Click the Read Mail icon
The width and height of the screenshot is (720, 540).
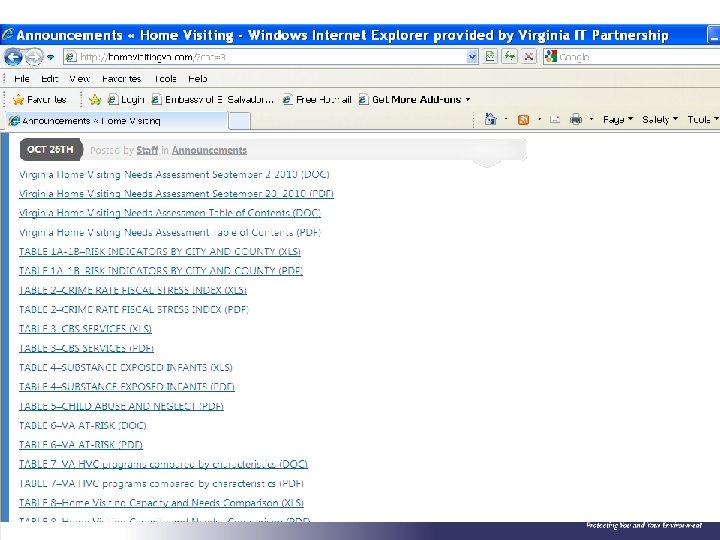coord(555,120)
